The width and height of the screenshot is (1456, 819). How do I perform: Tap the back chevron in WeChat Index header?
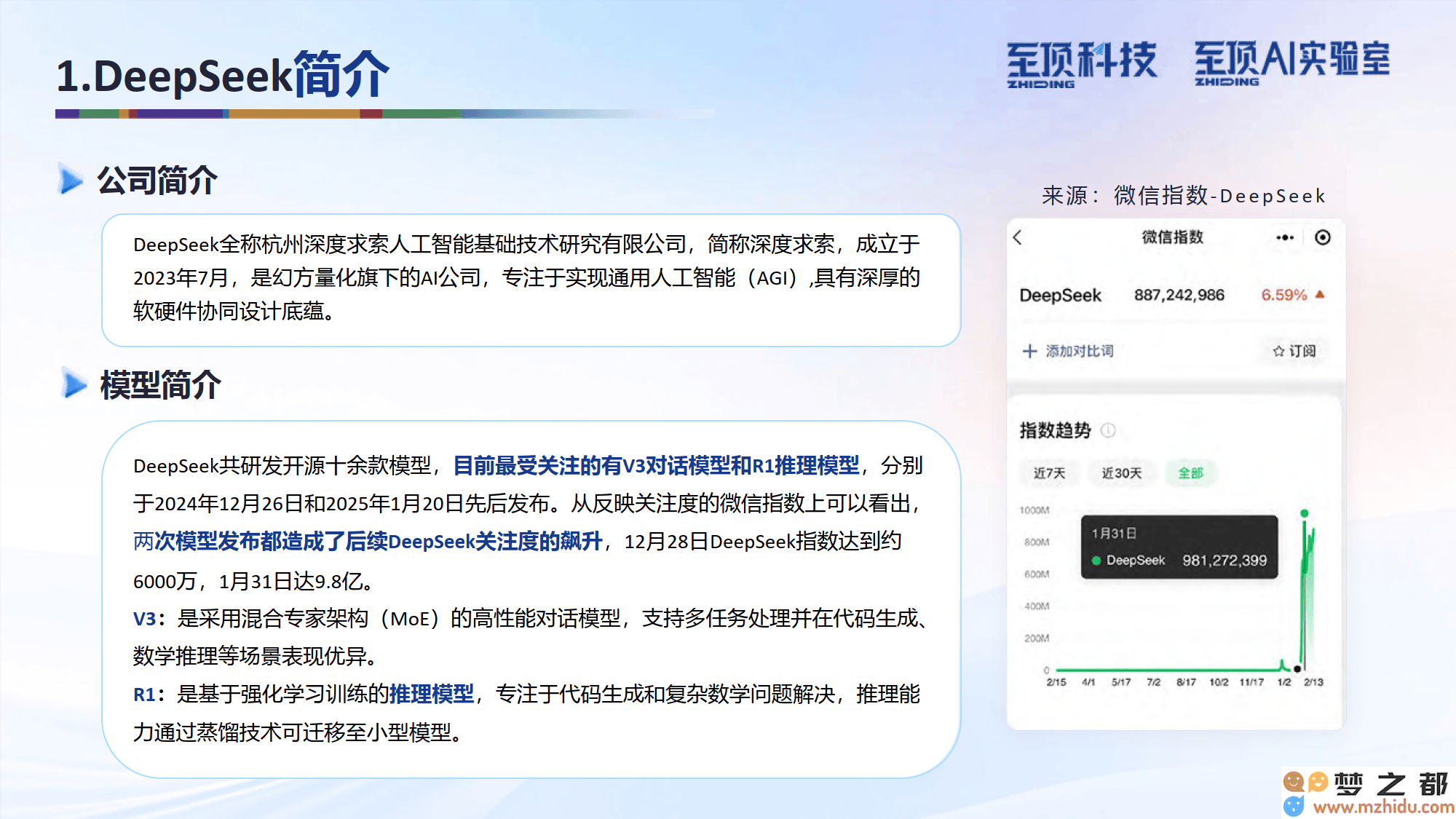1018,237
